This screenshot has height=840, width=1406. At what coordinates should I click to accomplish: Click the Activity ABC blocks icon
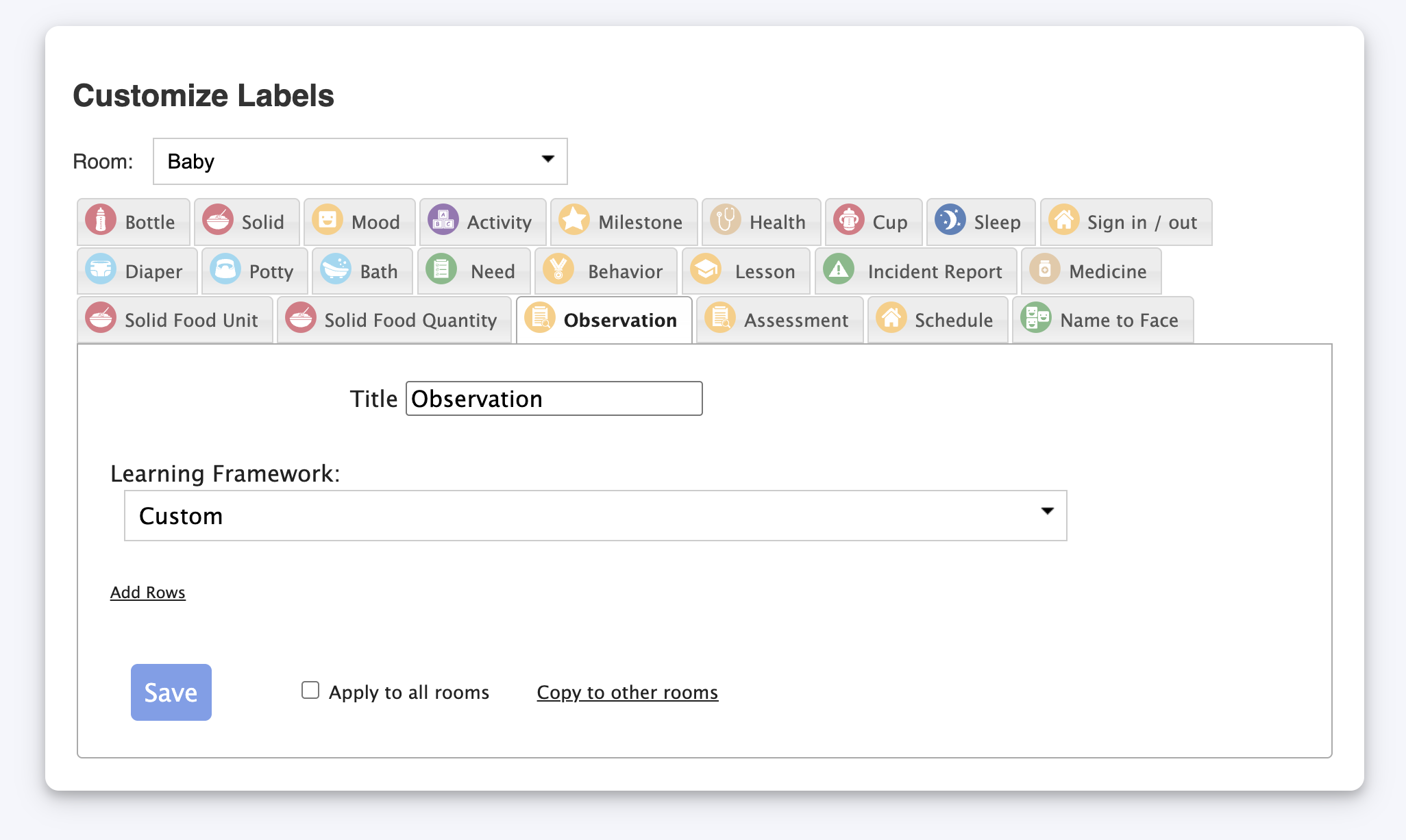point(443,221)
